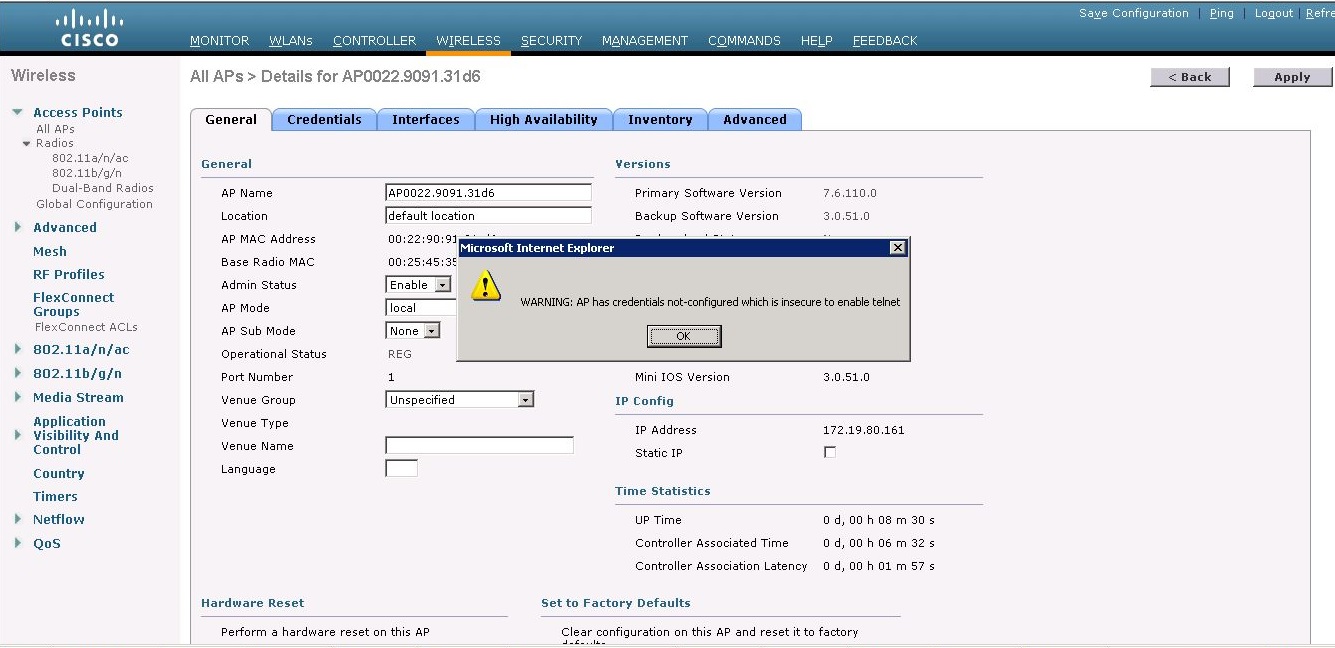
Task: Select Dual-Band Radios in sidebar
Action: coord(103,188)
